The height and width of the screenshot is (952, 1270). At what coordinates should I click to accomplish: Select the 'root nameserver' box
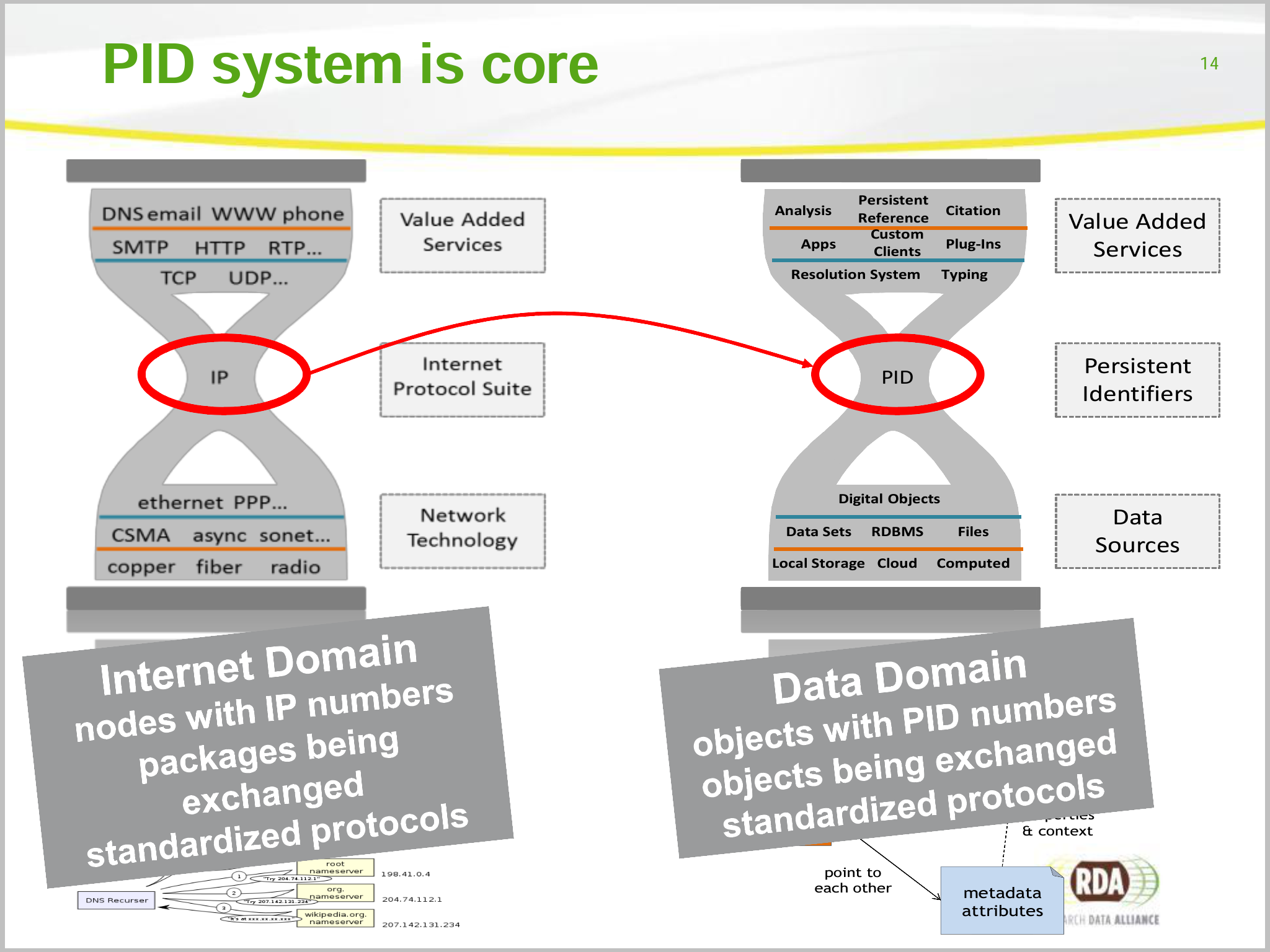pyautogui.click(x=335, y=867)
